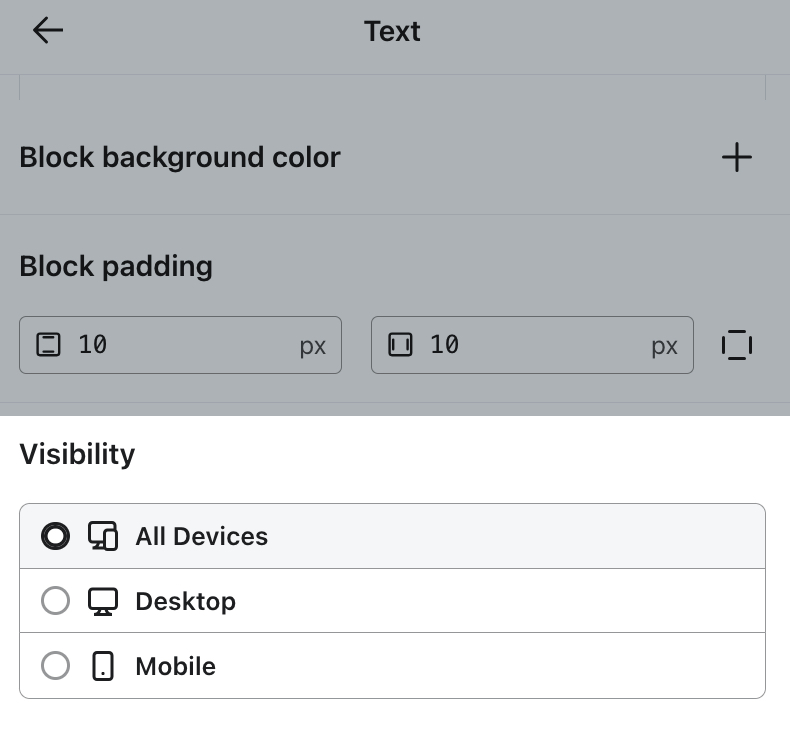Select the All Devices radio button
This screenshot has height=734, width=790.
pyautogui.click(x=55, y=536)
